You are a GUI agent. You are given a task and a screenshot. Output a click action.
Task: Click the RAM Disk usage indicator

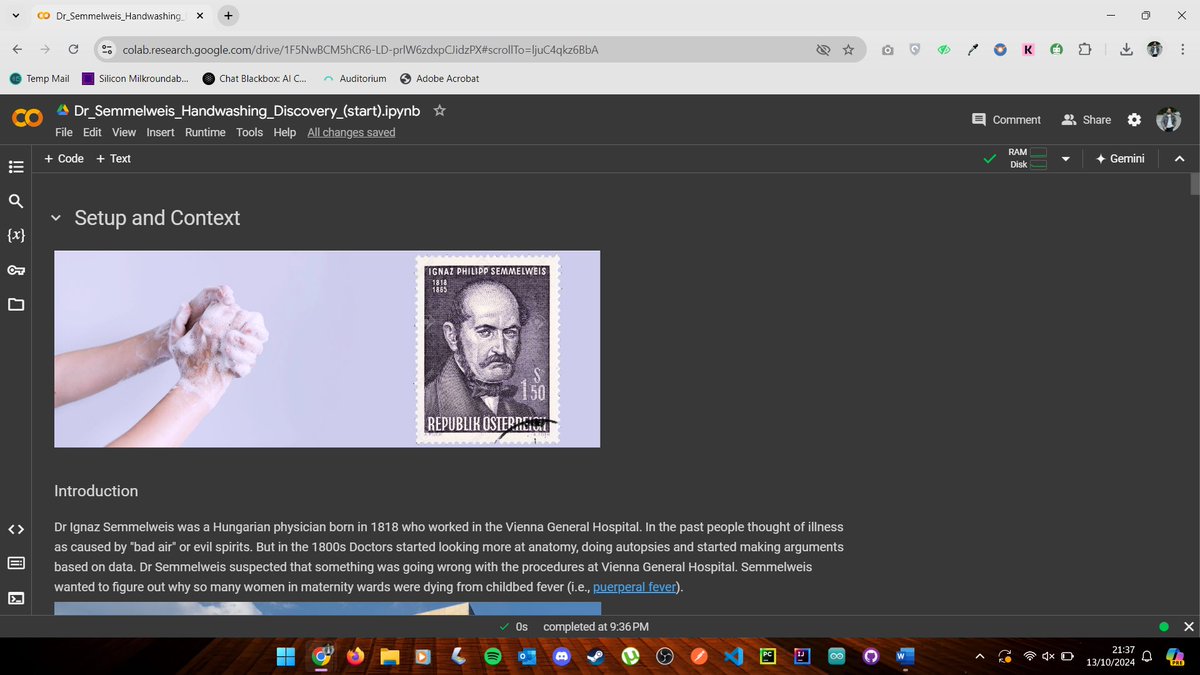click(1027, 159)
